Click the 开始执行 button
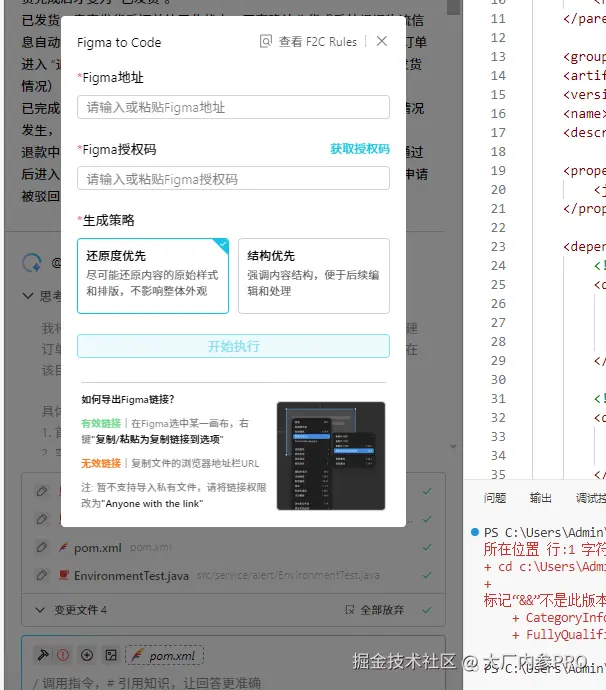The image size is (606, 690). (x=233, y=346)
